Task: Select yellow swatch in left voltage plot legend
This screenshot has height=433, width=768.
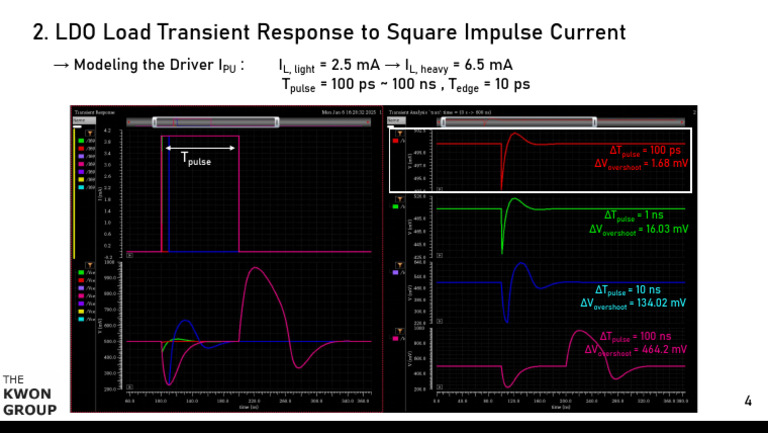Action: tap(81, 312)
